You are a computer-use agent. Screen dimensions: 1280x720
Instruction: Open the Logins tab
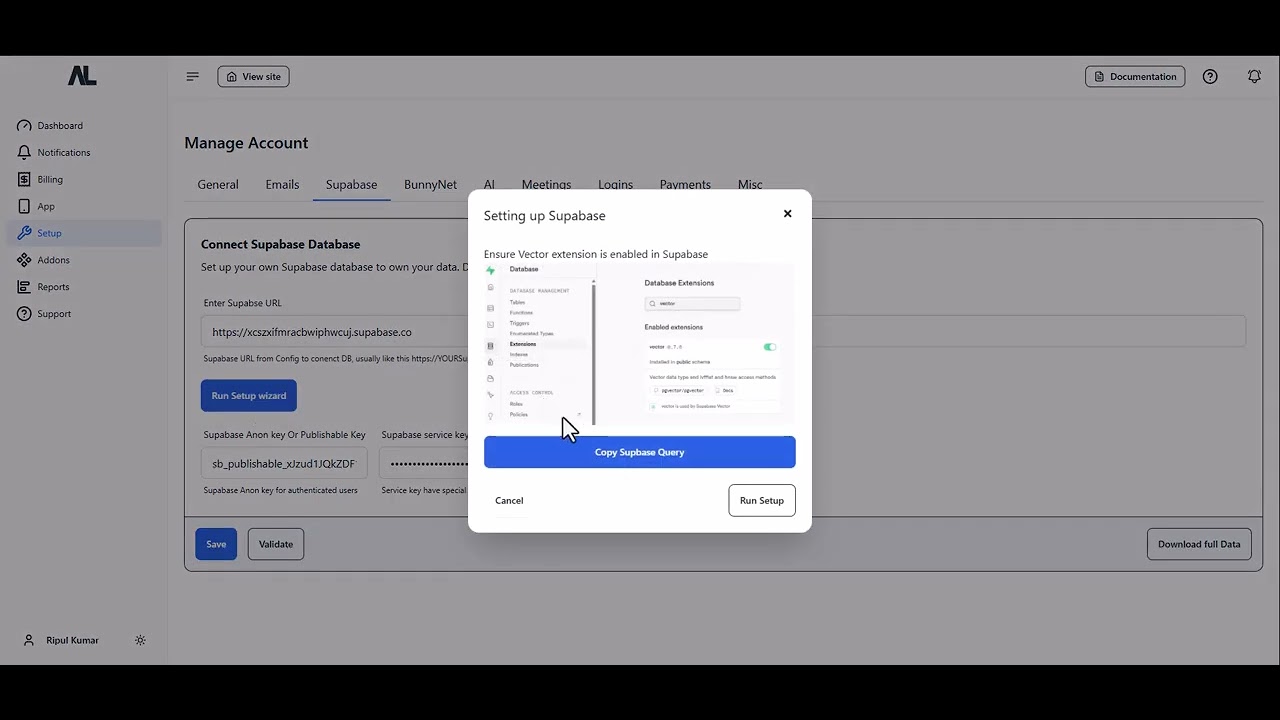pos(615,184)
